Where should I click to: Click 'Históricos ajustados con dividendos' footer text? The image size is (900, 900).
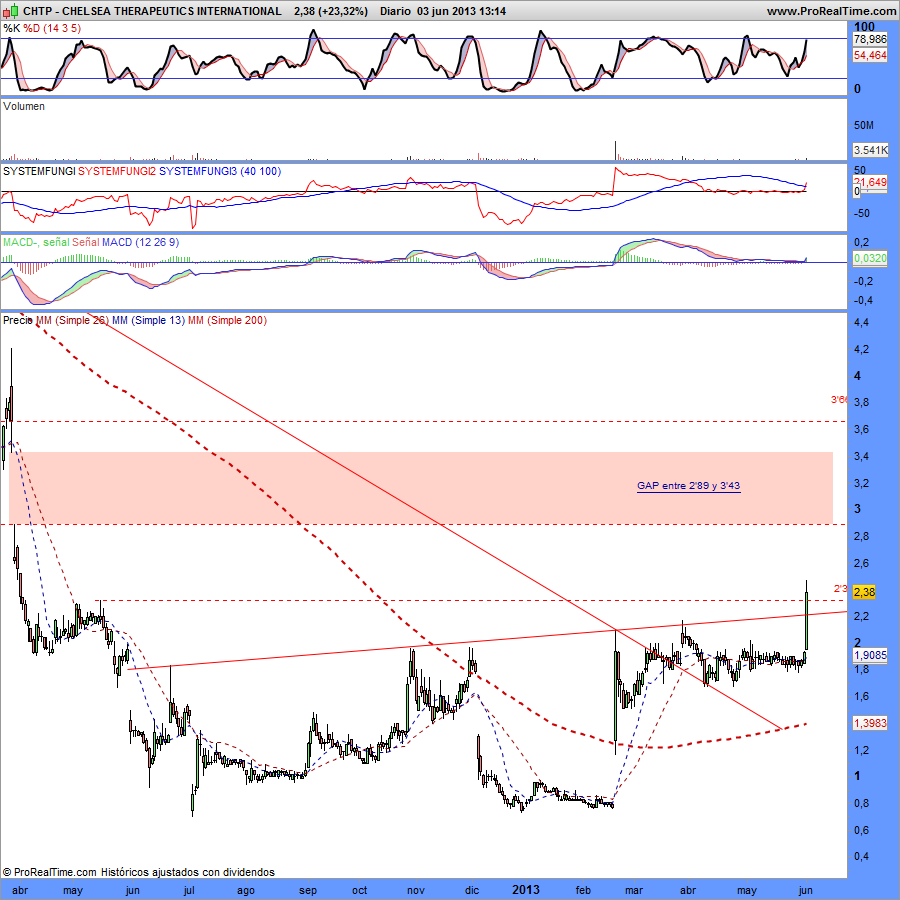click(188, 872)
